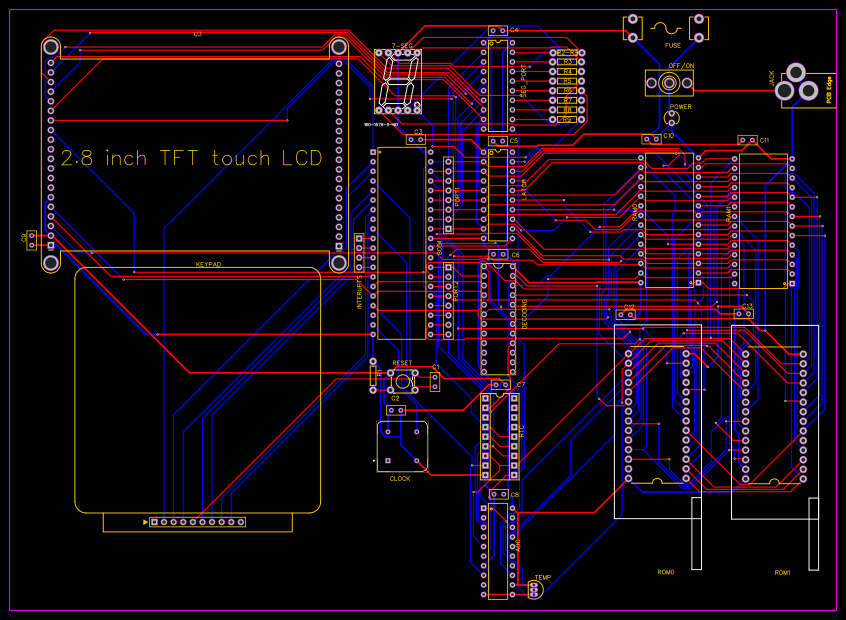Click the CLOCK crystal module

point(400,448)
